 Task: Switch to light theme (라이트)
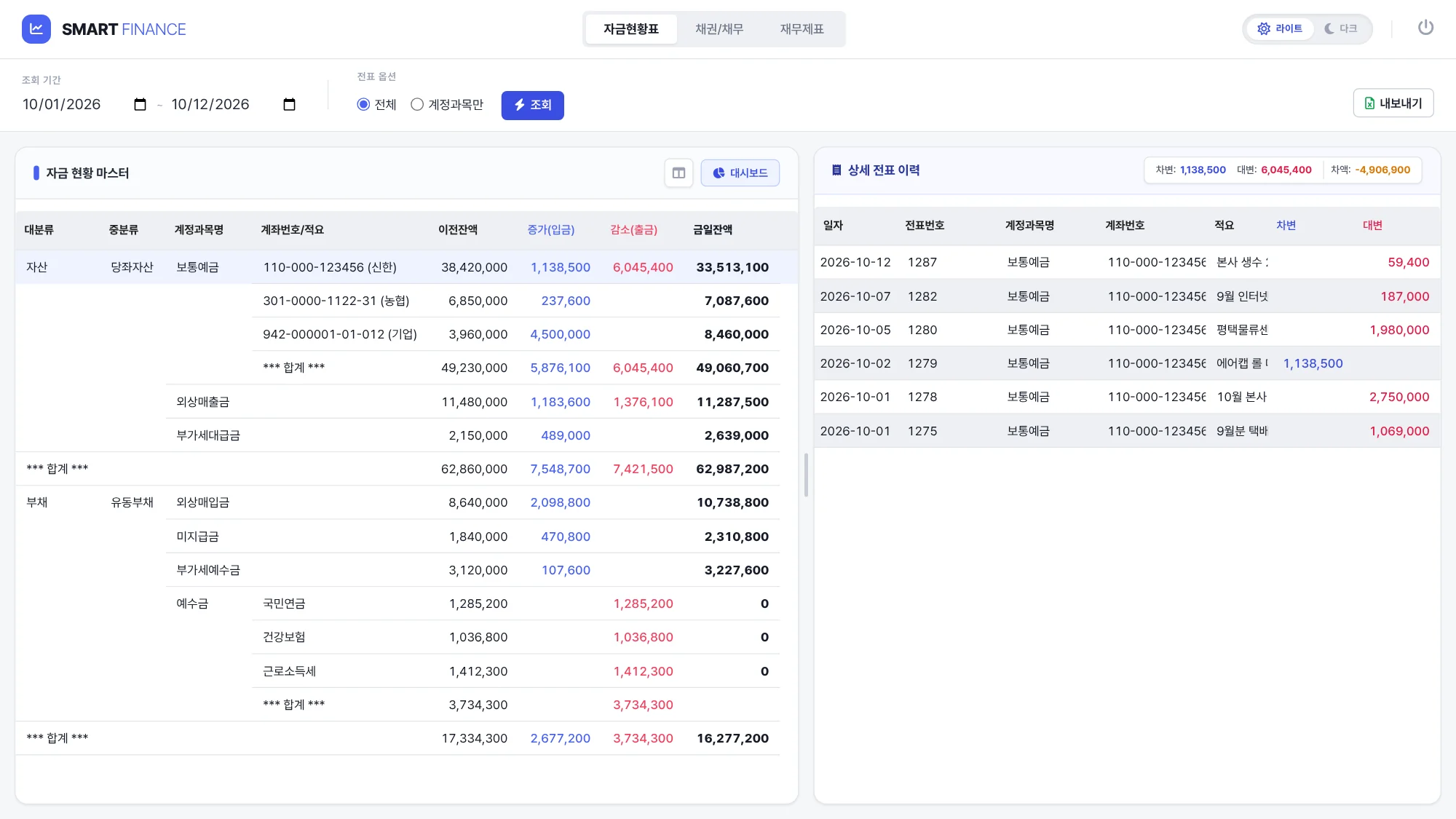1280,28
